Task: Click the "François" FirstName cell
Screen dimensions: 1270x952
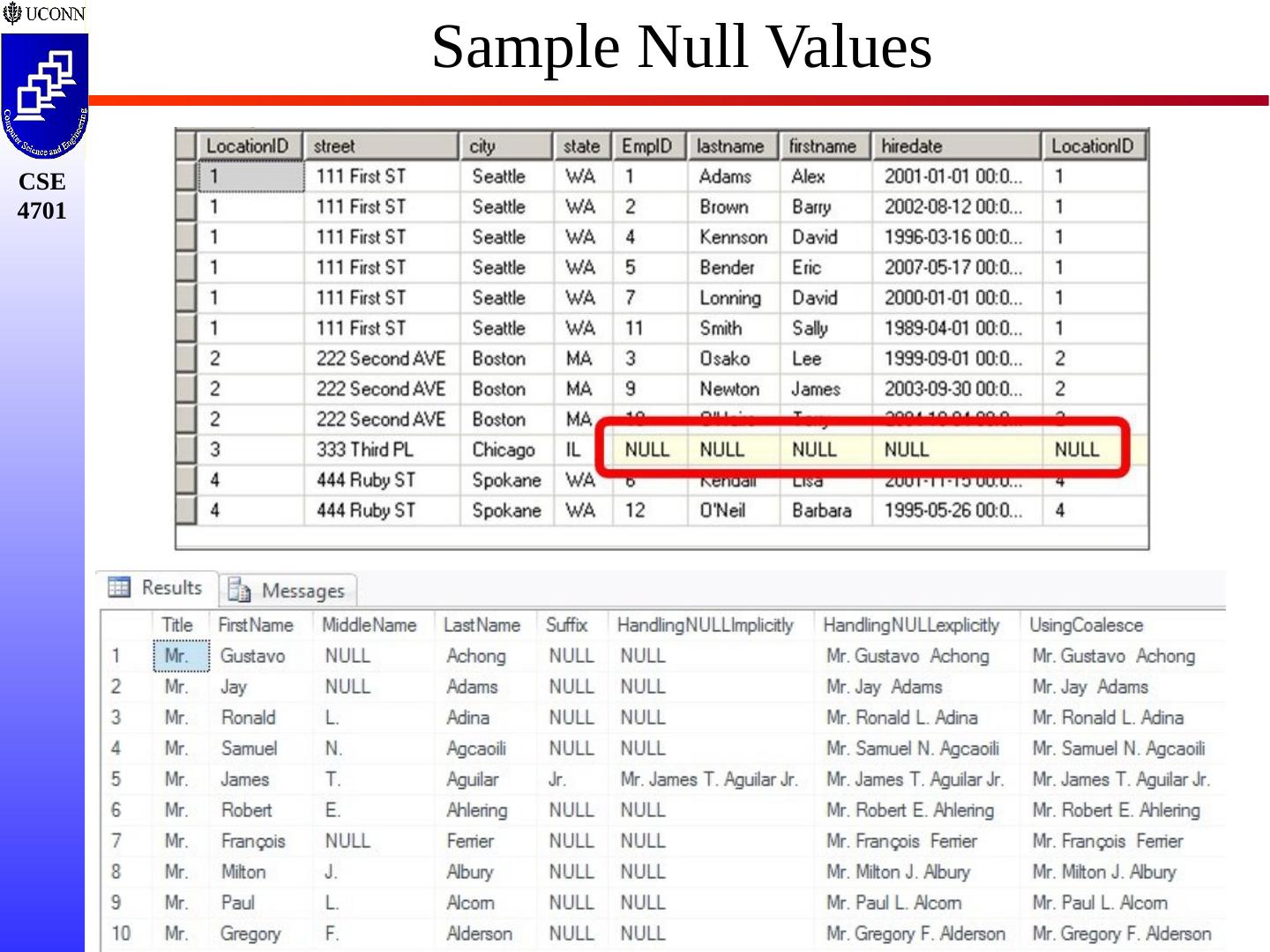Action: tap(261, 841)
